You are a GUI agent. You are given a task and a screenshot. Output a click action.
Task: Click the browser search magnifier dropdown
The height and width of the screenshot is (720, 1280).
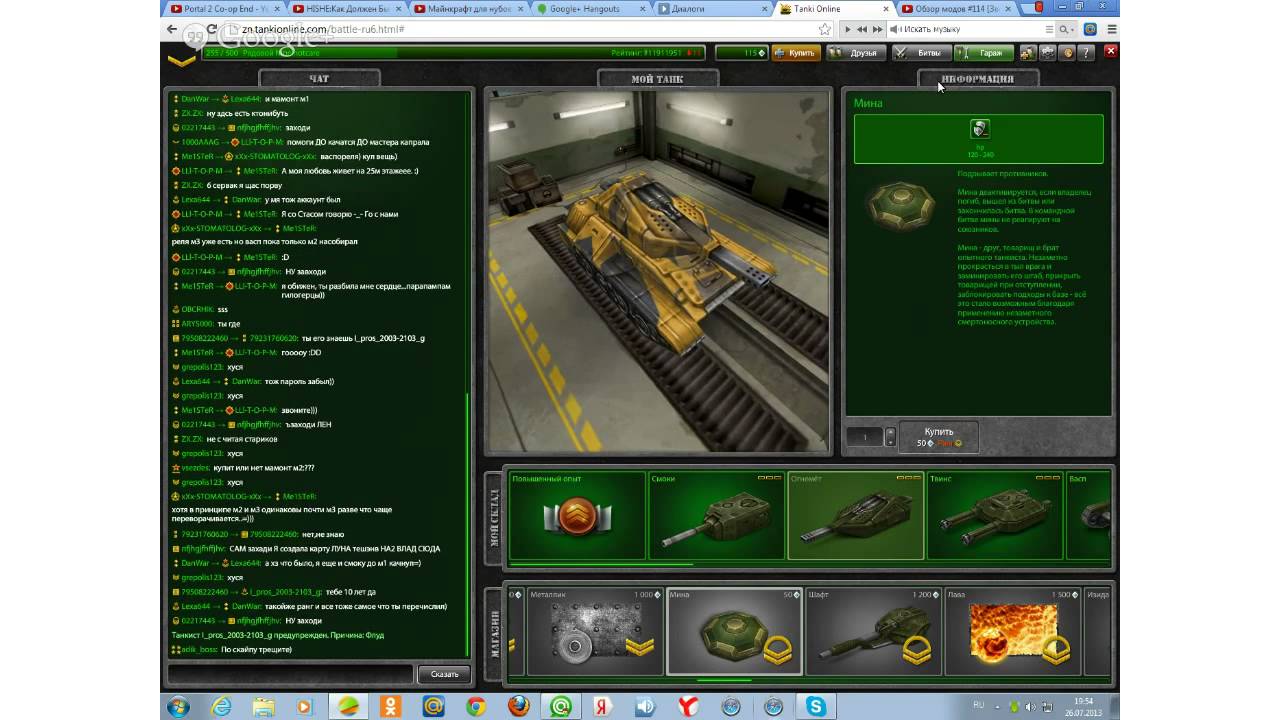(1067, 29)
